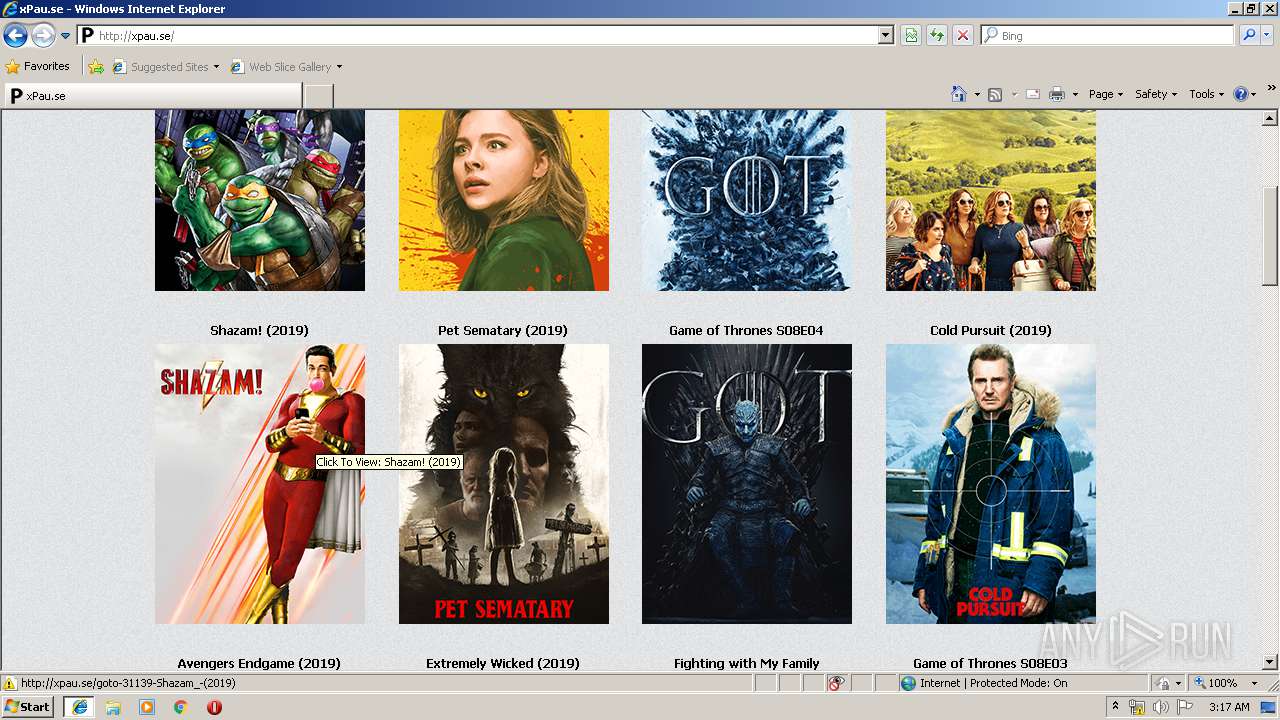Open the Page menu

tap(1106, 94)
